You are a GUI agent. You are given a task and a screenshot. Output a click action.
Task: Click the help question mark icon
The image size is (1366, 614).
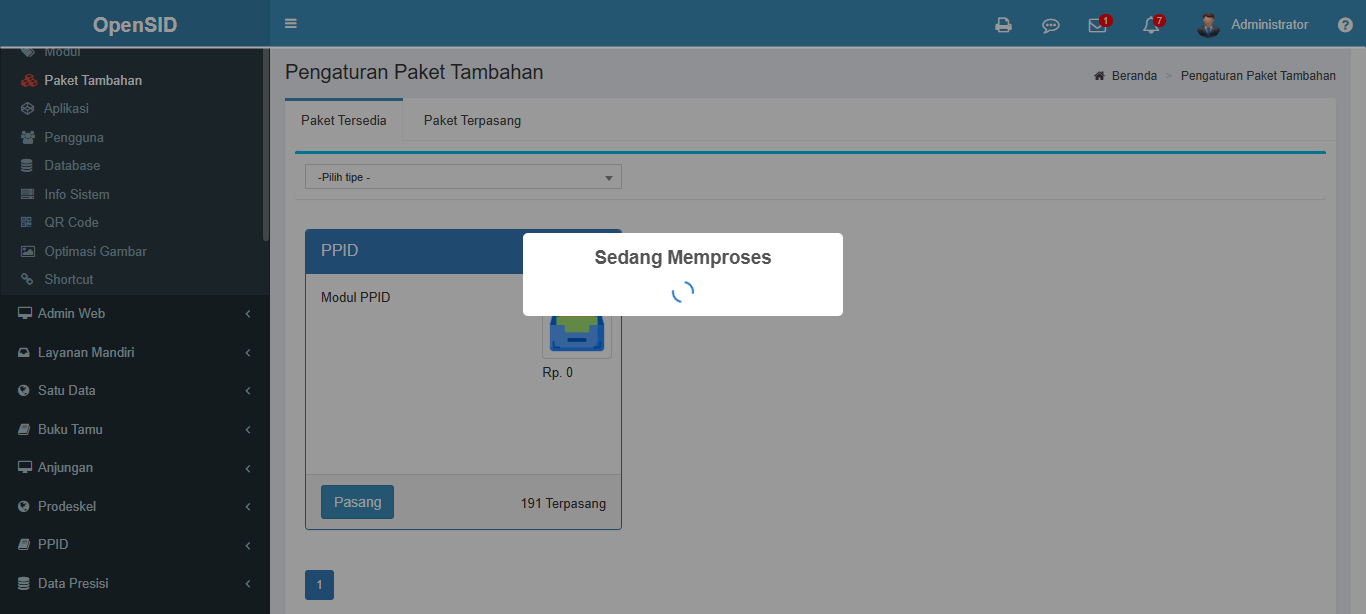[x=1345, y=25]
